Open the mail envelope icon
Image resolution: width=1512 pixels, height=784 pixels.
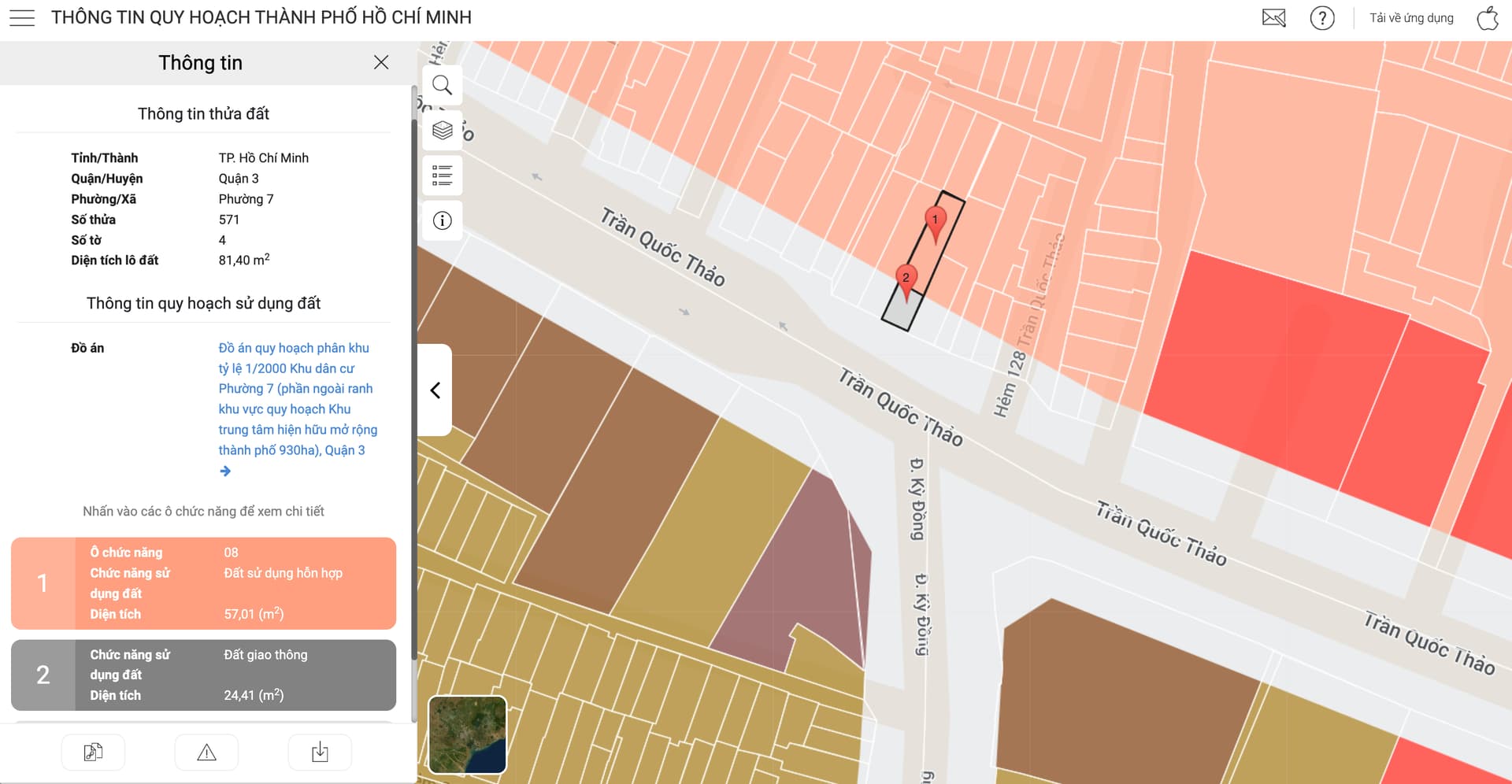click(1273, 18)
